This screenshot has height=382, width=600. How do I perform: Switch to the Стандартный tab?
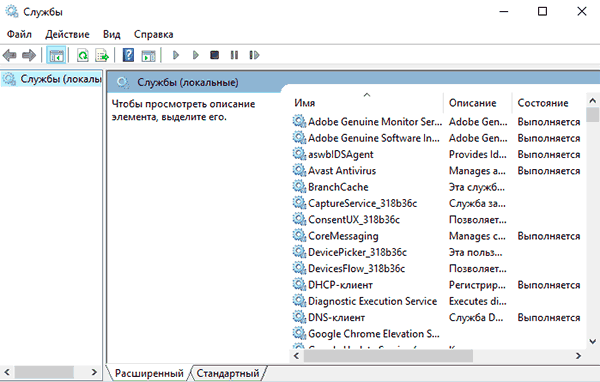click(x=228, y=373)
